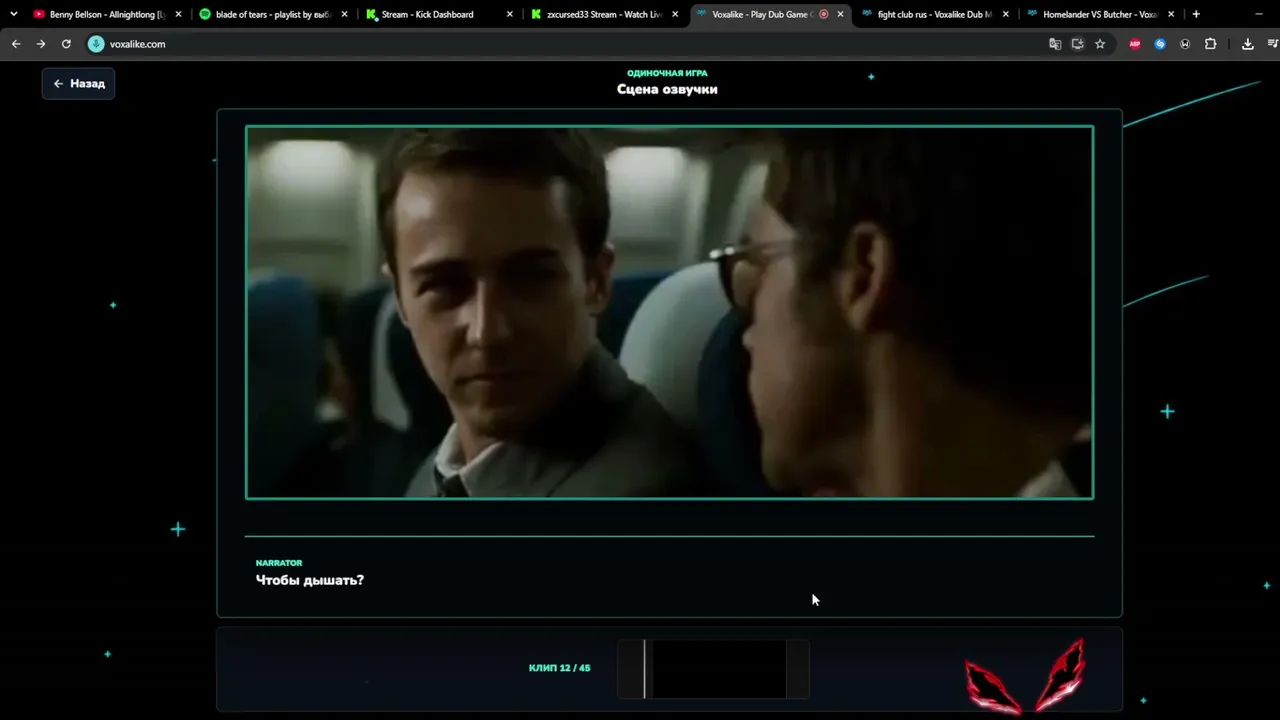The width and height of the screenshot is (1280, 720).
Task: Click the clip timeline progress bar
Action: pyautogui.click(x=713, y=669)
